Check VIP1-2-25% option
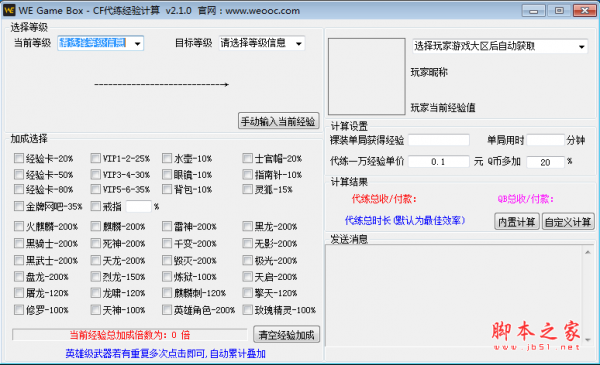 96,158
